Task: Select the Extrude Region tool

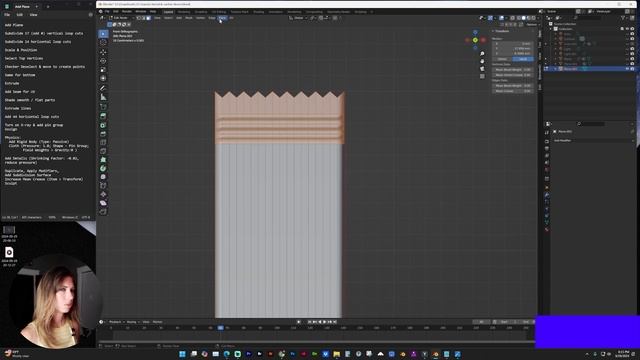Action: (103, 116)
